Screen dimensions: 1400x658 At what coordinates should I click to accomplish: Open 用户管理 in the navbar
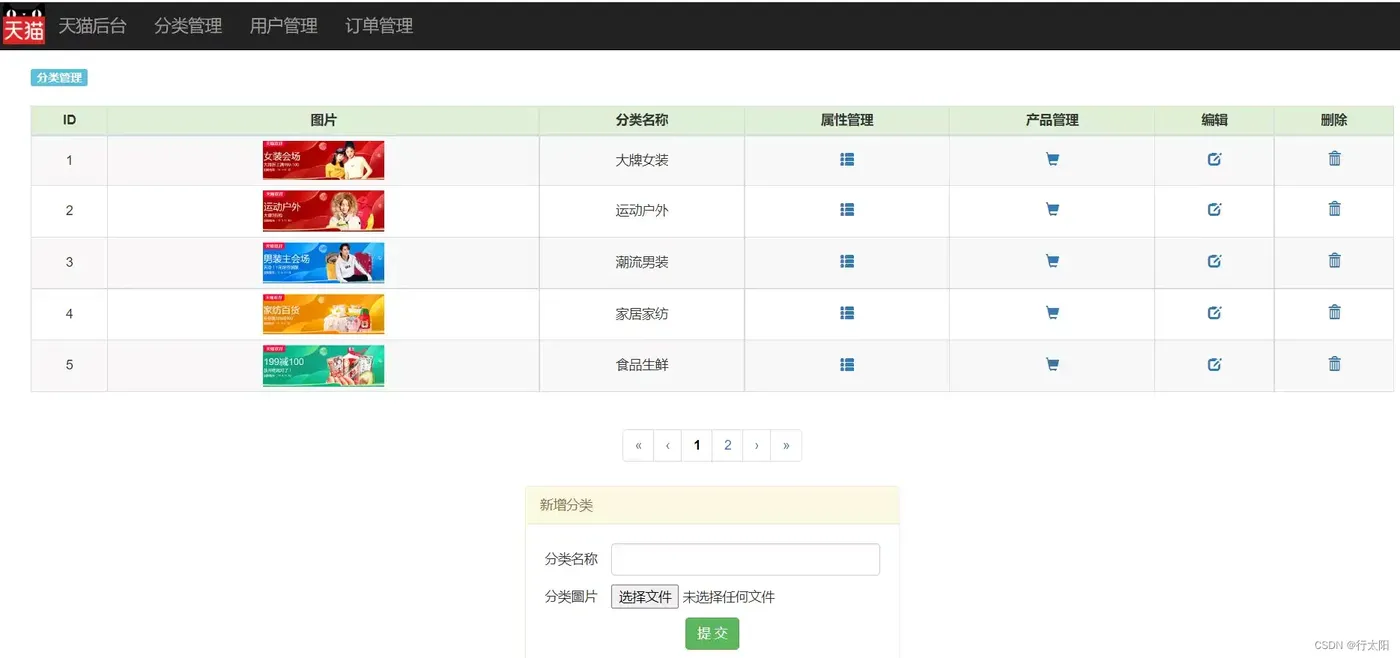[284, 26]
